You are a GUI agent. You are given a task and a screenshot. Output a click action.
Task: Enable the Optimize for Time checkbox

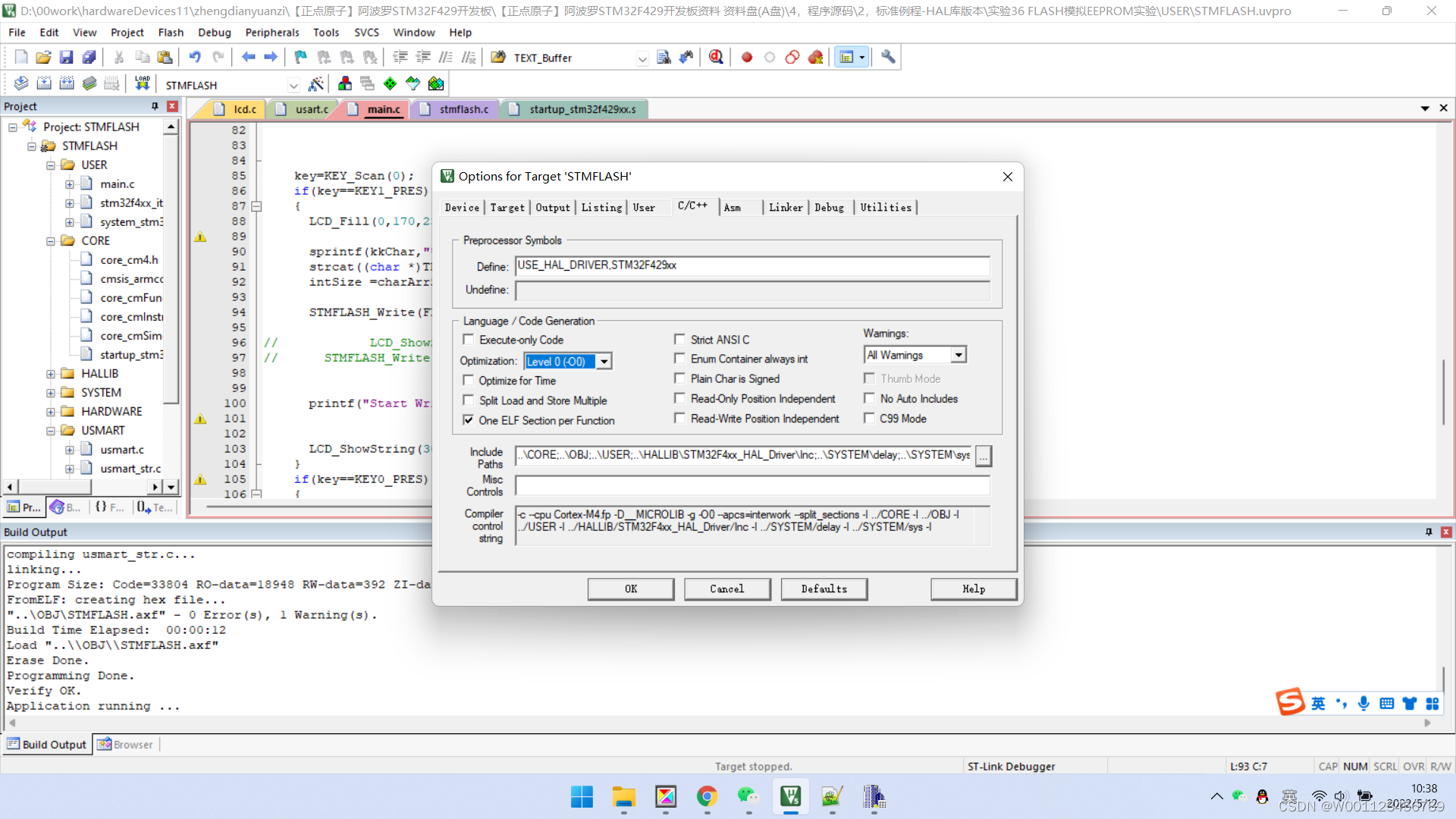[x=469, y=380]
